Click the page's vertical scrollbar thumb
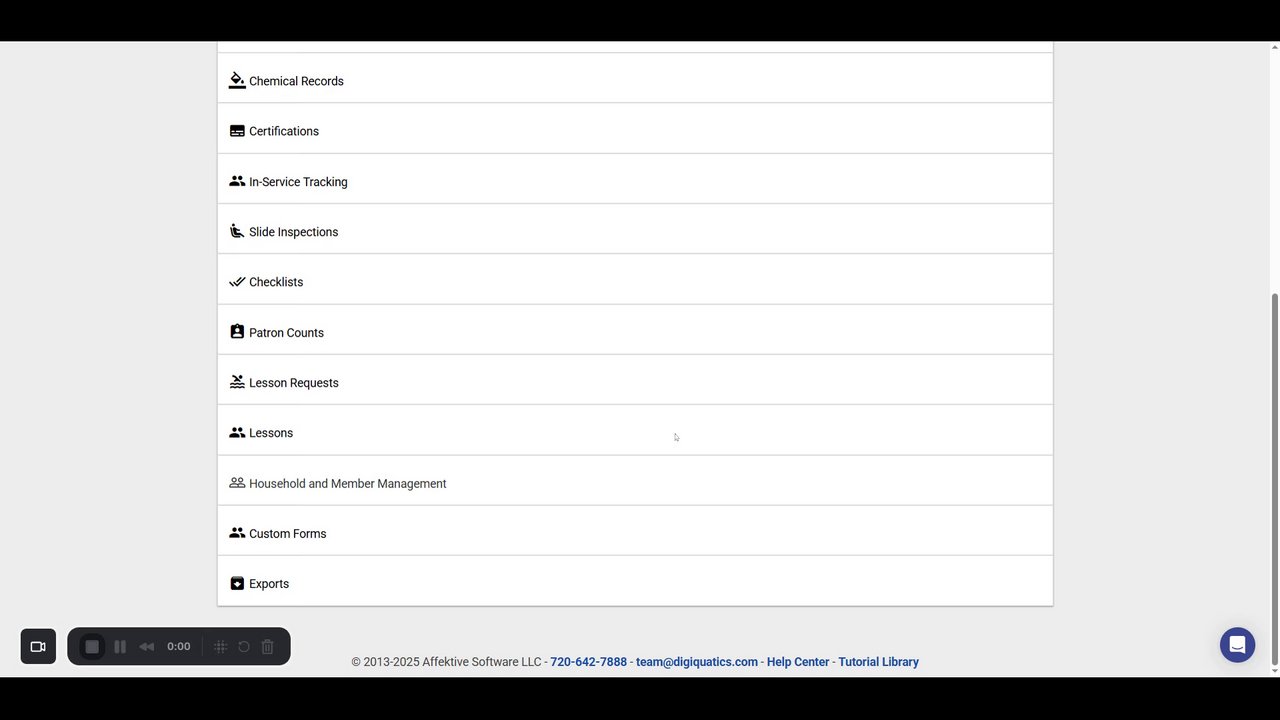Screen dimensions: 1280x720 pos(1274,480)
